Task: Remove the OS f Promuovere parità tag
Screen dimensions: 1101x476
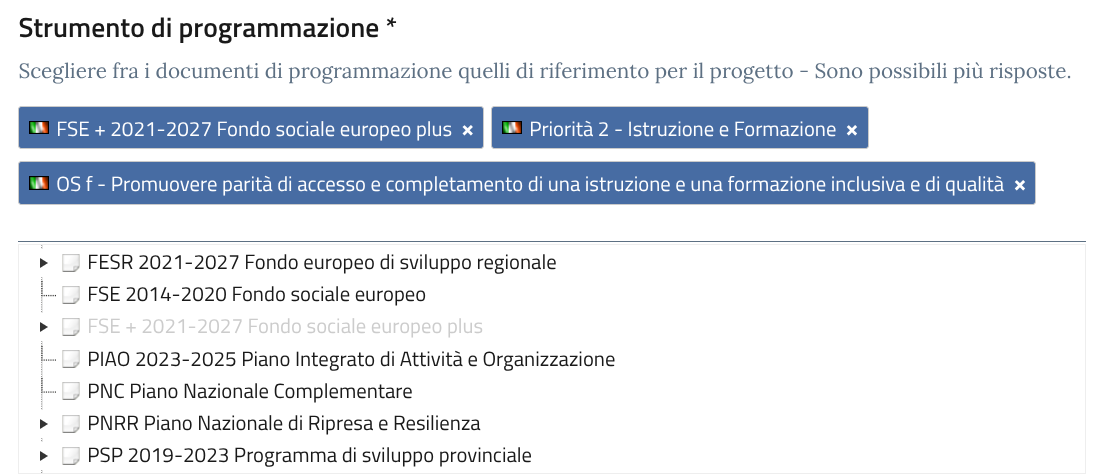Action: pos(1020,185)
